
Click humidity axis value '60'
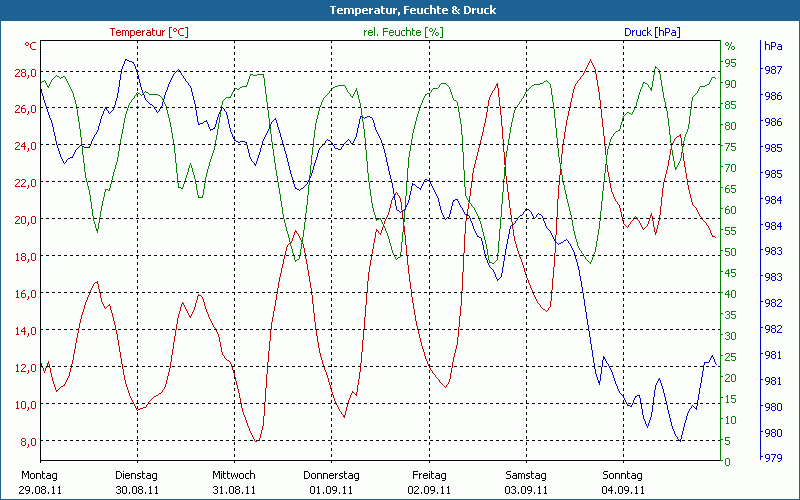731,210
